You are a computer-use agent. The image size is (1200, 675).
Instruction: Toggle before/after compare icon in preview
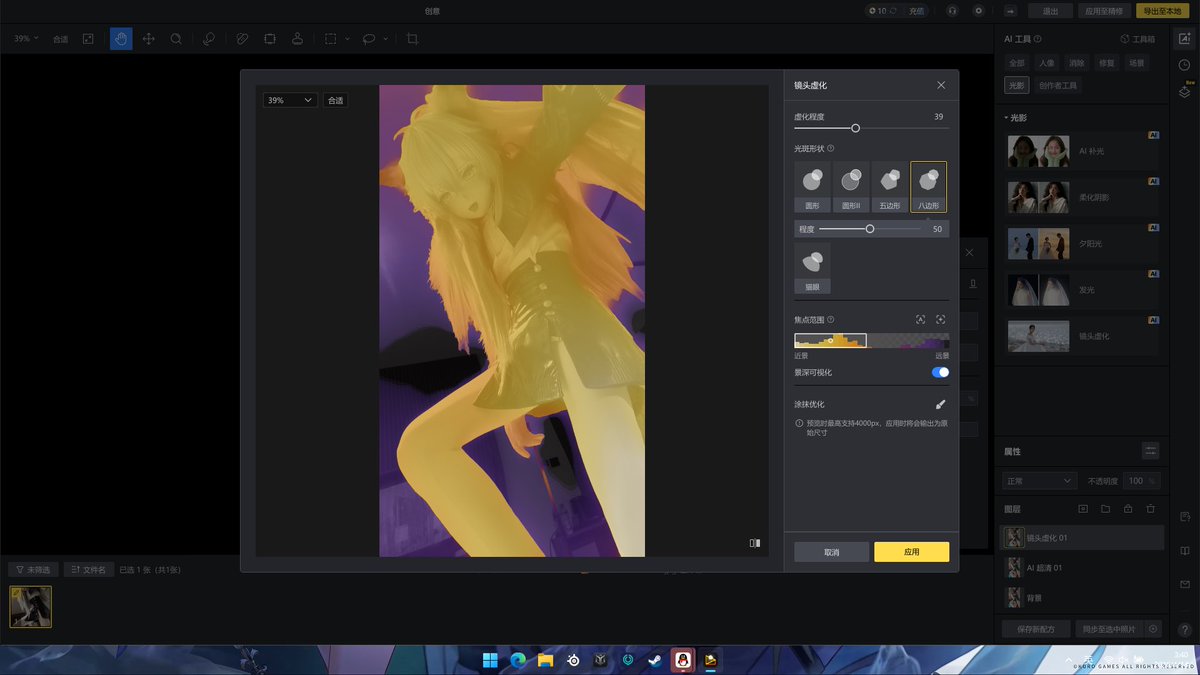click(755, 543)
